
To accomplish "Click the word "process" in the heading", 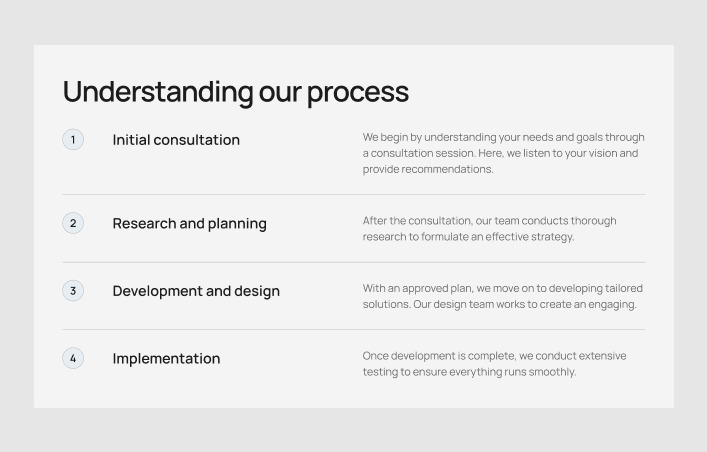I will click(x=357, y=92).
